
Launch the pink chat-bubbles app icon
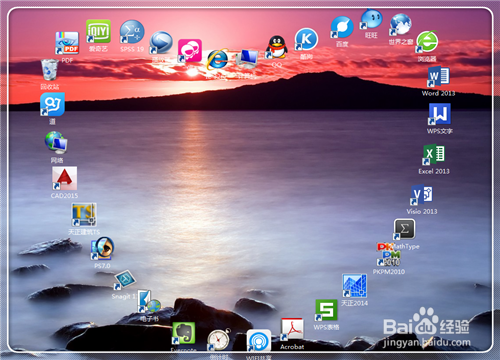[x=190, y=50]
